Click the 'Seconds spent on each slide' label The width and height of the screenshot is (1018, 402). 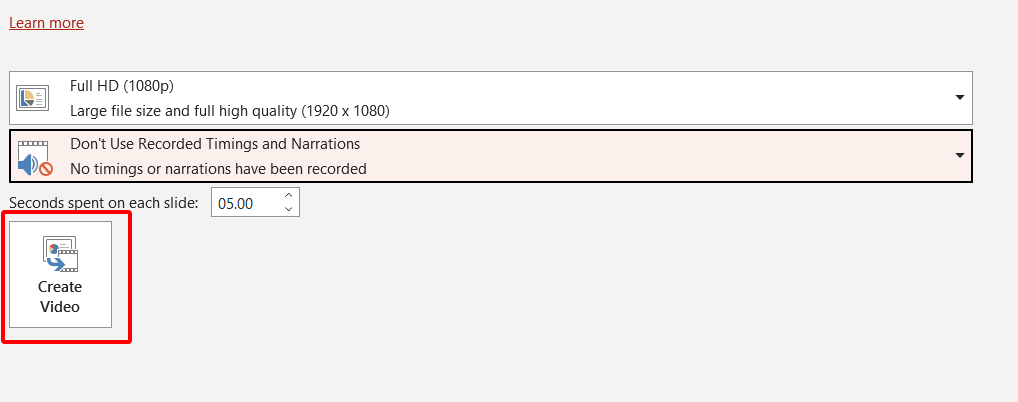[x=104, y=203]
